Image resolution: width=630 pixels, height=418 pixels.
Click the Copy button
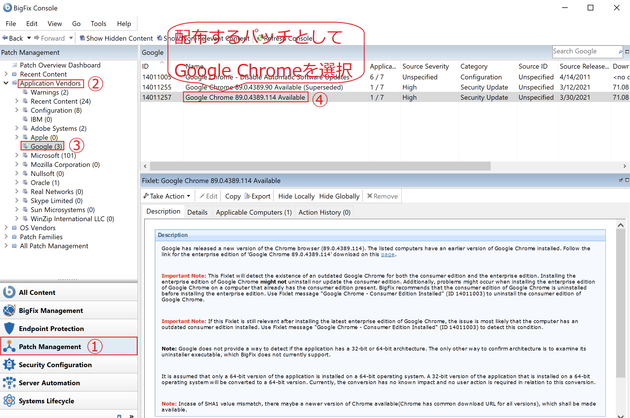(x=233, y=196)
